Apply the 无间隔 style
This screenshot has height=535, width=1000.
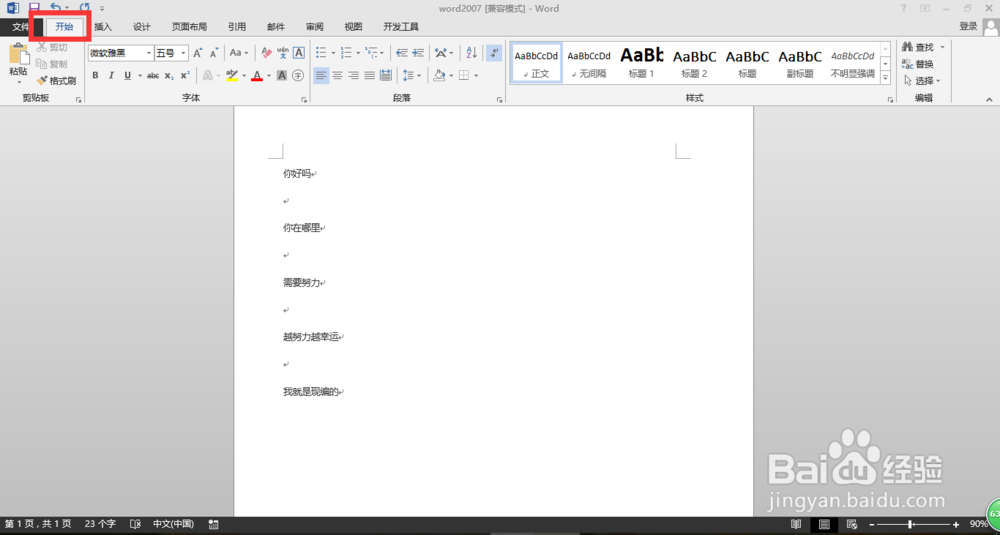point(589,63)
